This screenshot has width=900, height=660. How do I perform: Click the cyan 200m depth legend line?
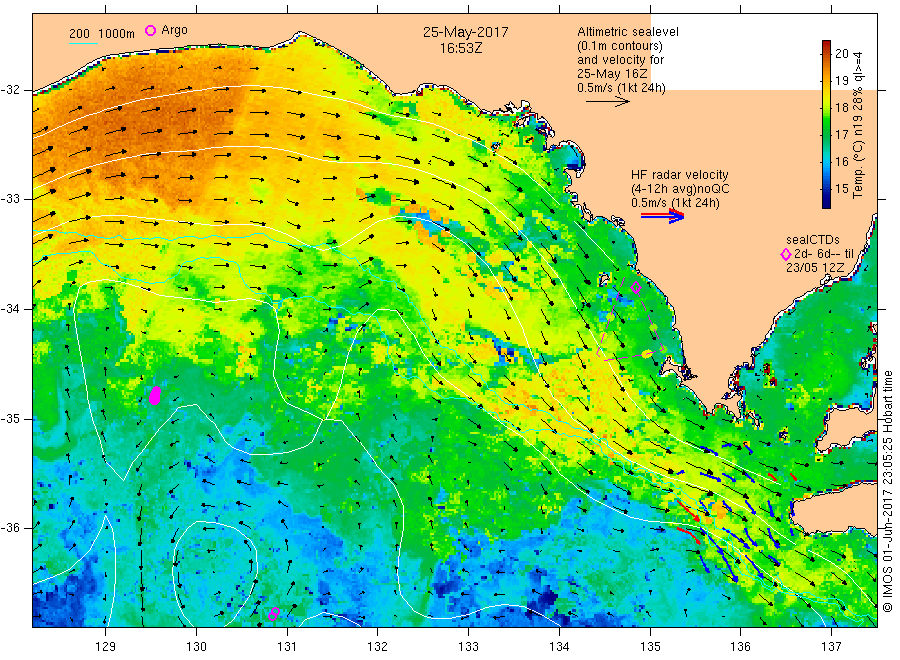coord(83,44)
